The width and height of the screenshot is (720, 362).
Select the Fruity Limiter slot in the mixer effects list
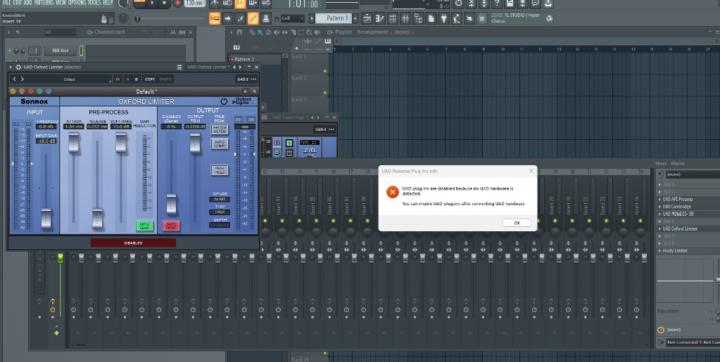pos(689,251)
